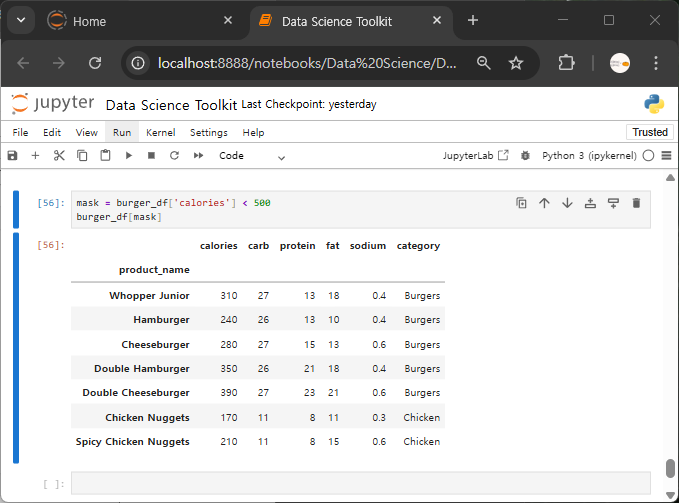Select the Double Cheeseburger row label
The image size is (679, 503).
(x=136, y=393)
